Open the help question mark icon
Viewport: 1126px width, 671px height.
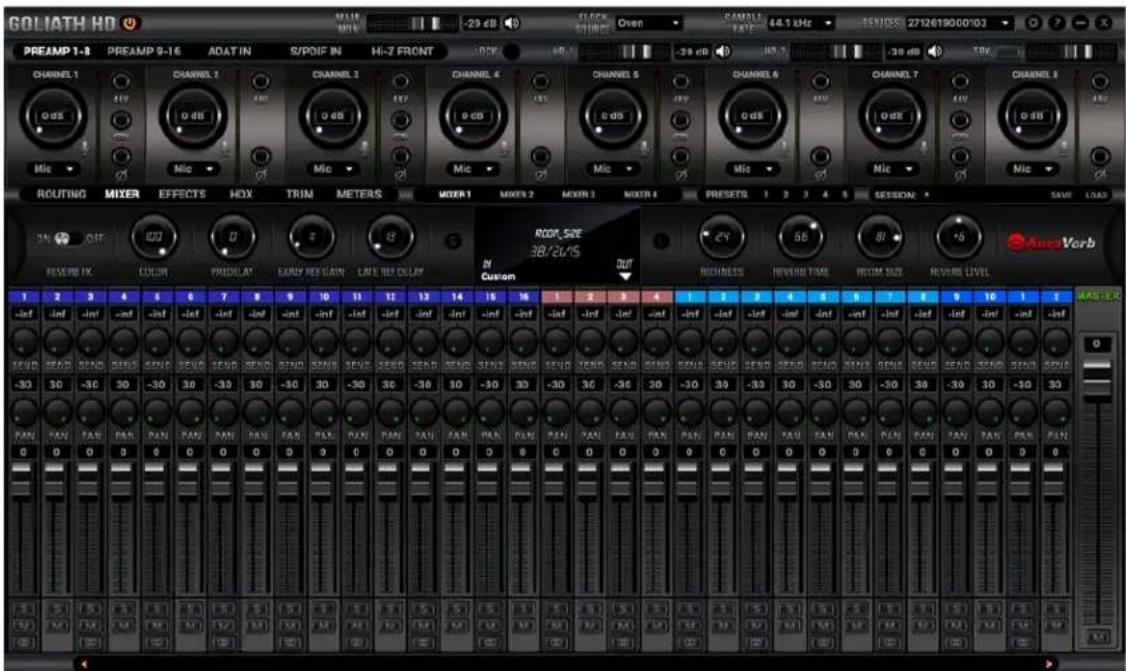pyautogui.click(x=1056, y=23)
